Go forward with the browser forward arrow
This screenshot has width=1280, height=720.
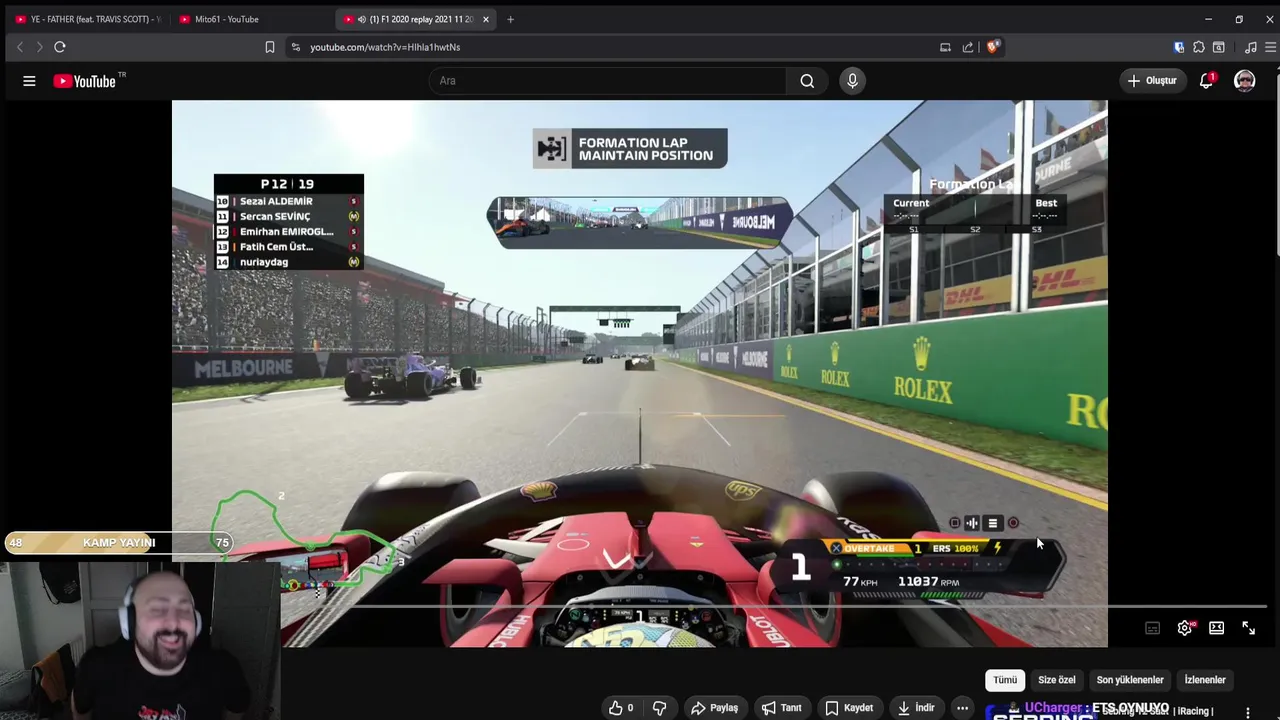tap(39, 47)
